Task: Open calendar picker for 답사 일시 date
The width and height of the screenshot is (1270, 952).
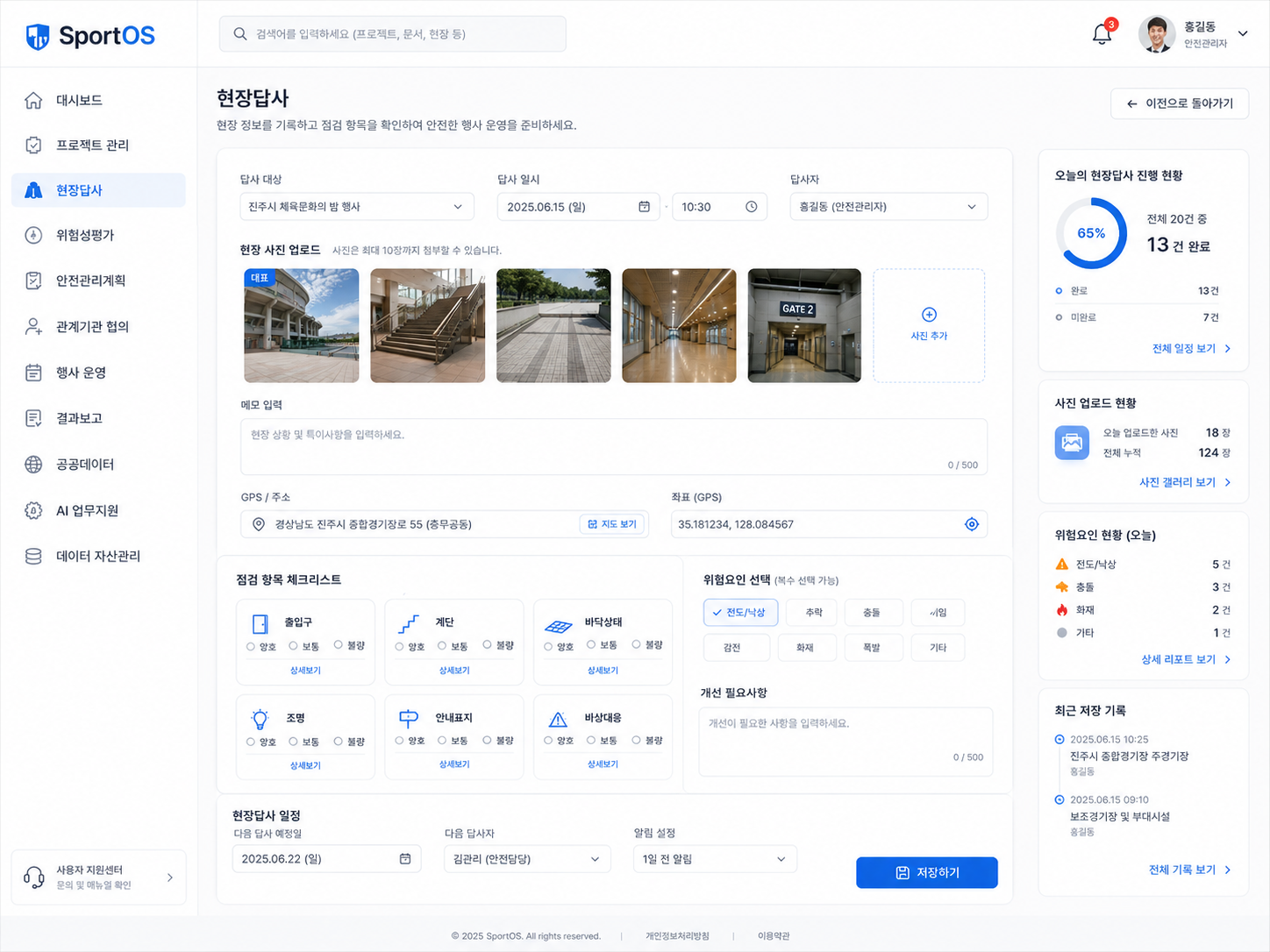Action: point(644,207)
